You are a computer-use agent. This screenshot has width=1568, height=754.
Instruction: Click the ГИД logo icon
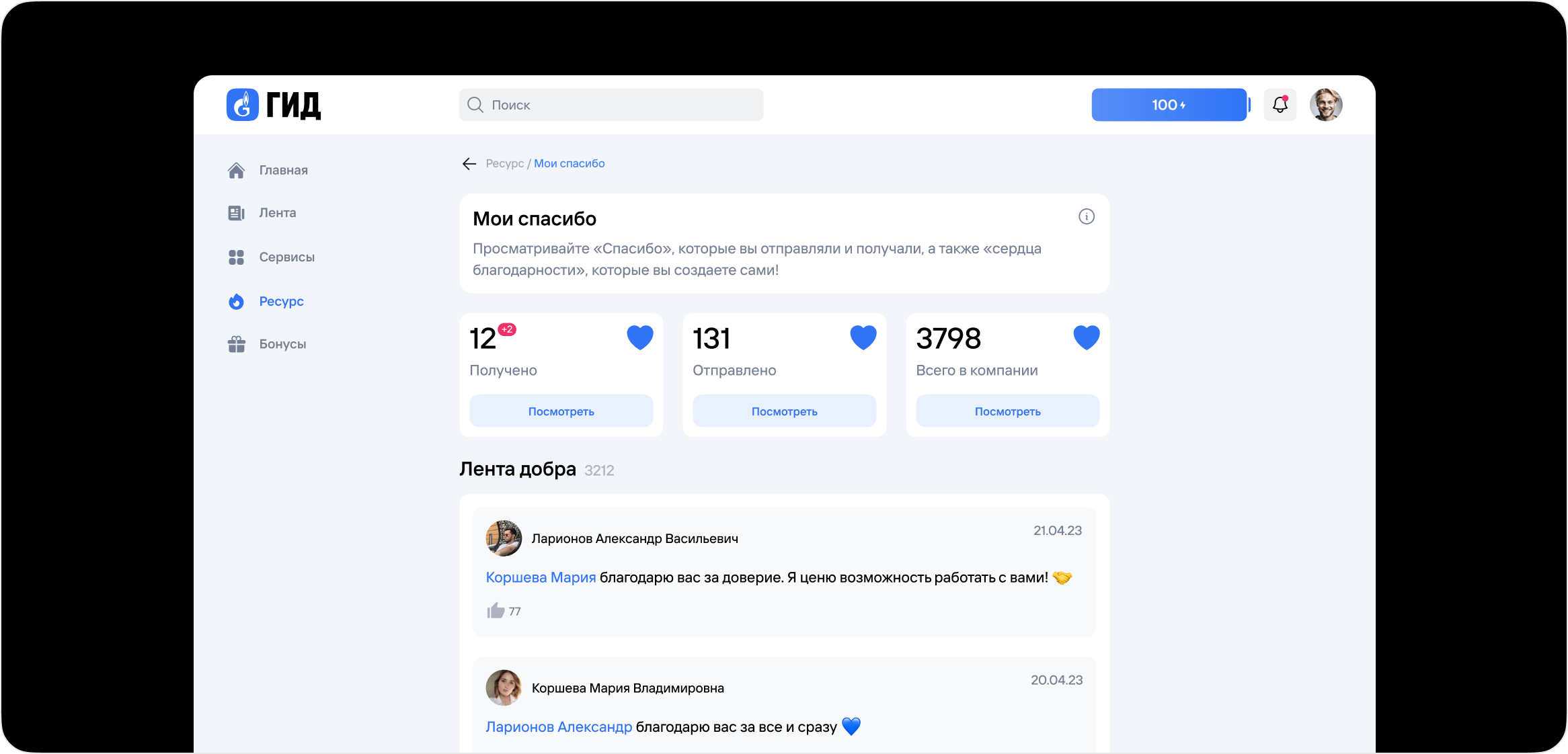pyautogui.click(x=242, y=105)
